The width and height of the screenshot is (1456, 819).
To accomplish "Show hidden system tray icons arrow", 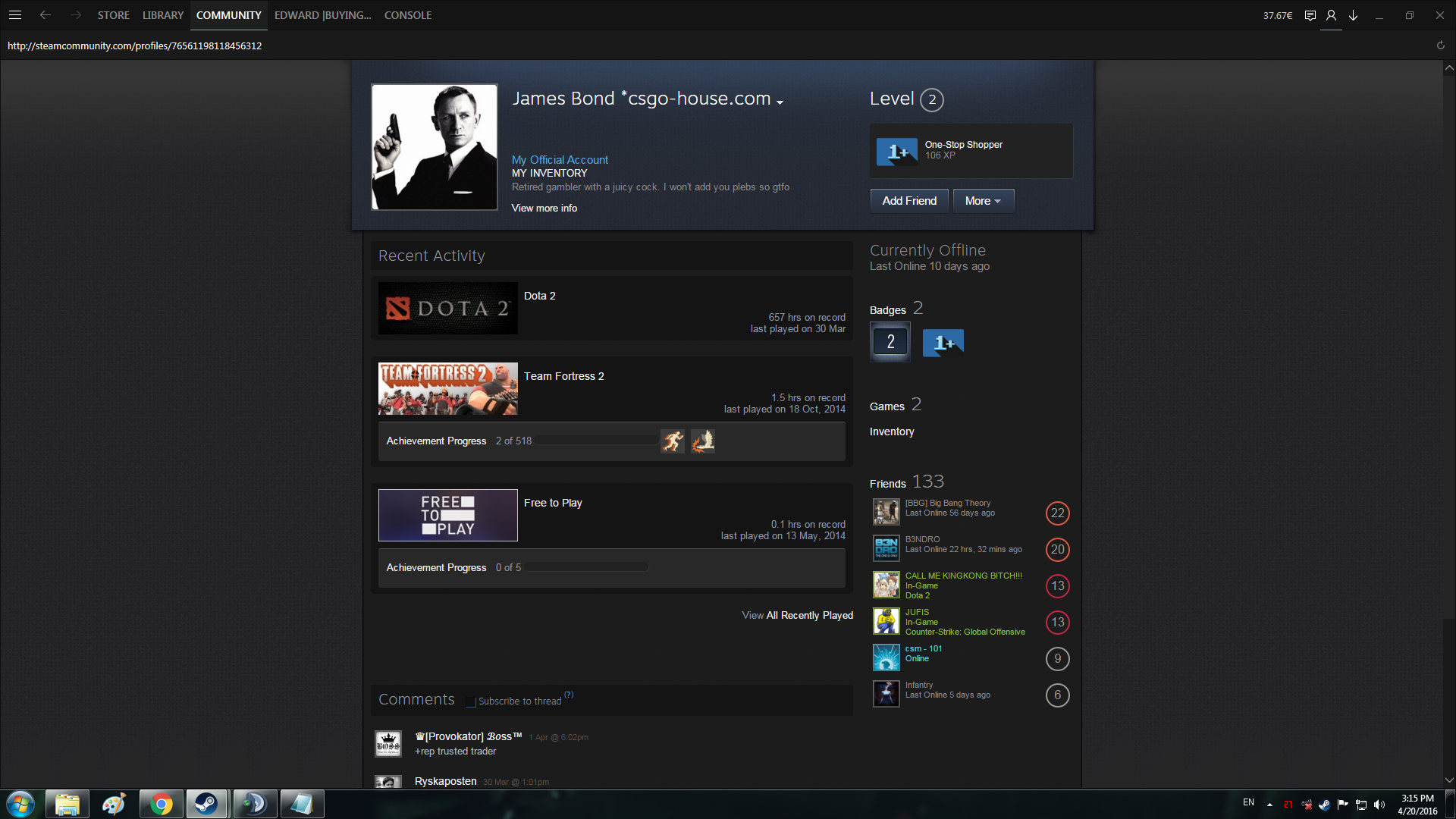I will pyautogui.click(x=1269, y=805).
